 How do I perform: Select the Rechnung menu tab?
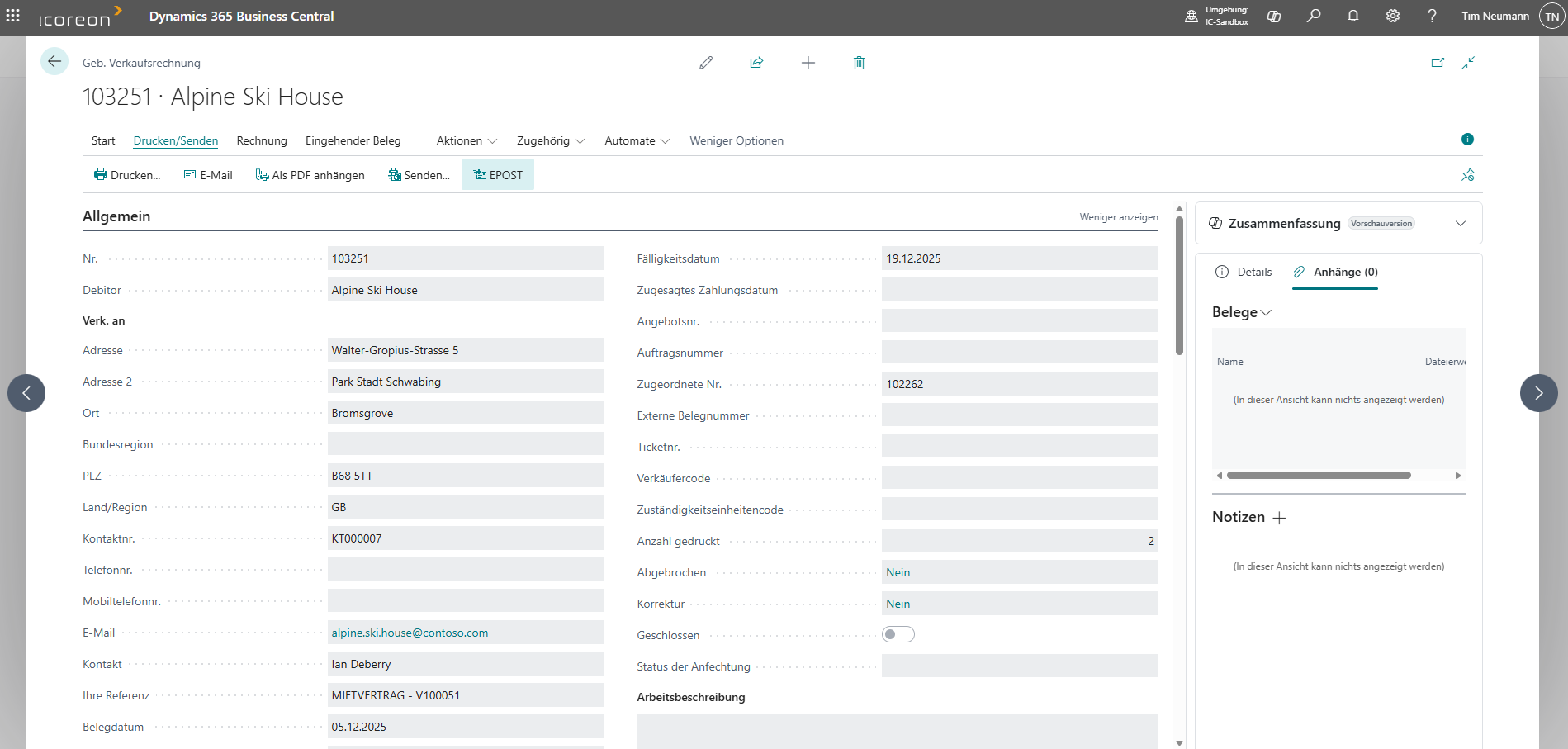(x=262, y=140)
